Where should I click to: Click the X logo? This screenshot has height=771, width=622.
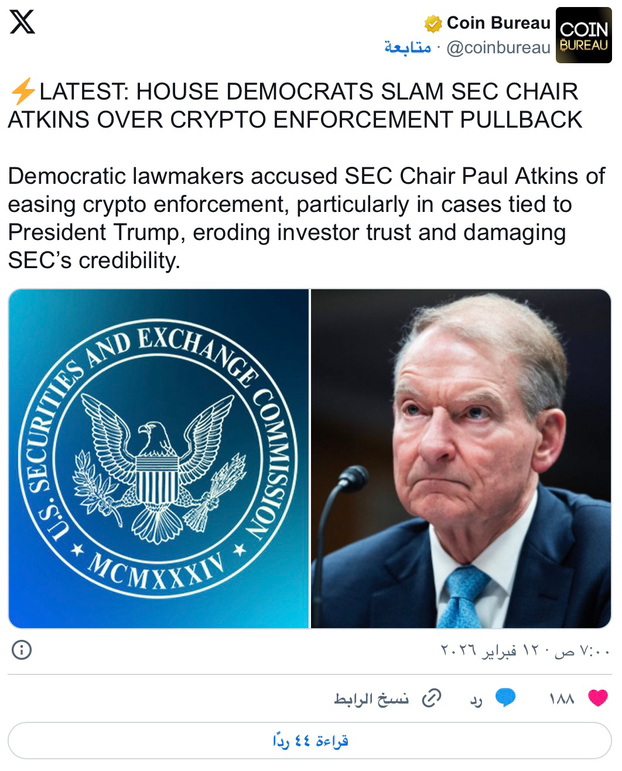click(22, 22)
